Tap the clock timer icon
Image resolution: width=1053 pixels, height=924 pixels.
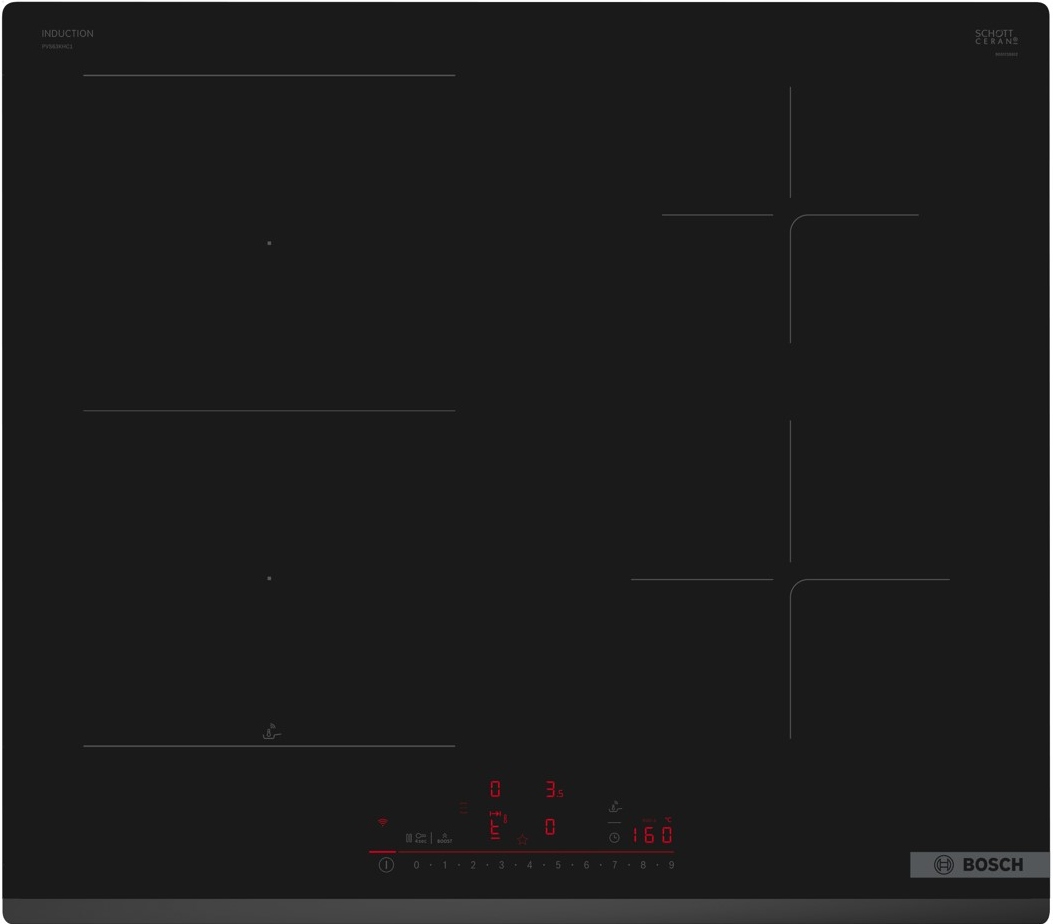pyautogui.click(x=614, y=838)
